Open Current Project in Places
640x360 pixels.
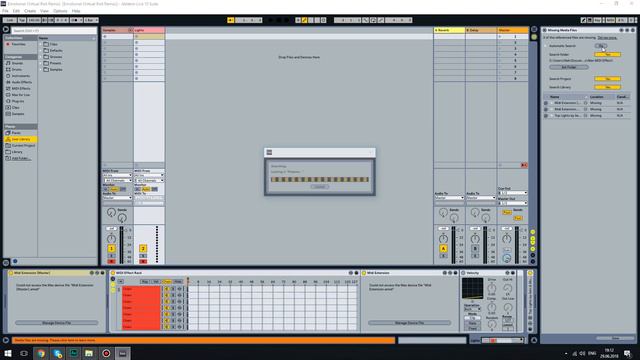click(x=23, y=145)
